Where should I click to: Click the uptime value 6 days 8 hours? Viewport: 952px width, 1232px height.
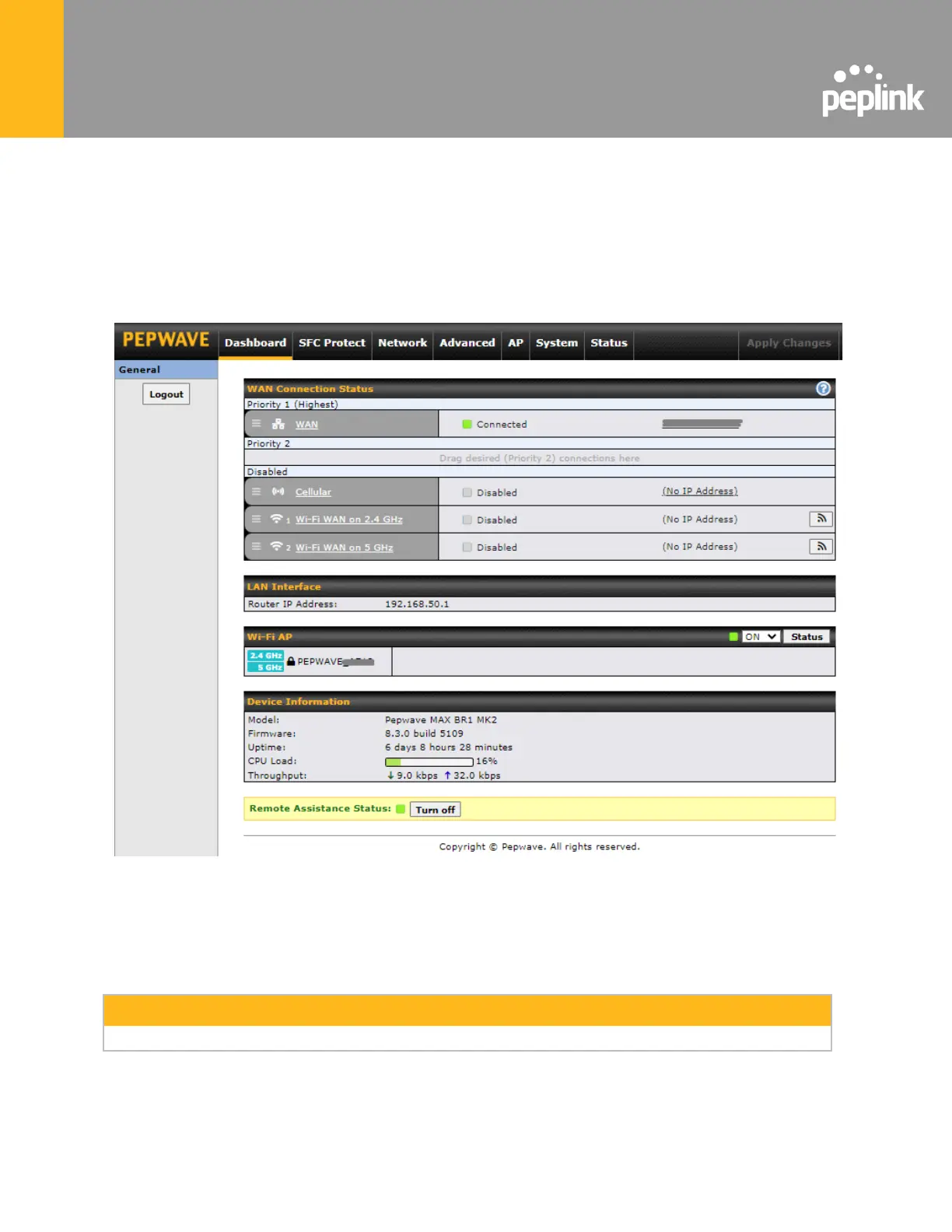click(449, 747)
